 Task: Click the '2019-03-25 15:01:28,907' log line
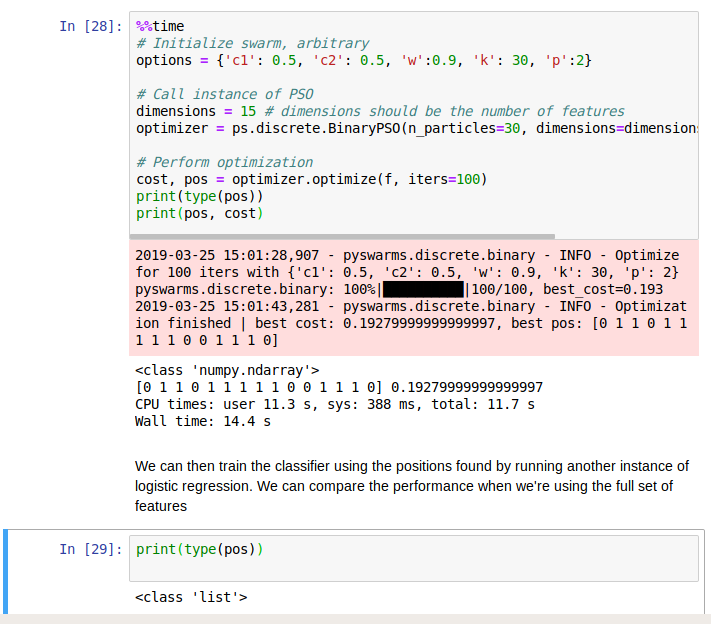coord(407,255)
